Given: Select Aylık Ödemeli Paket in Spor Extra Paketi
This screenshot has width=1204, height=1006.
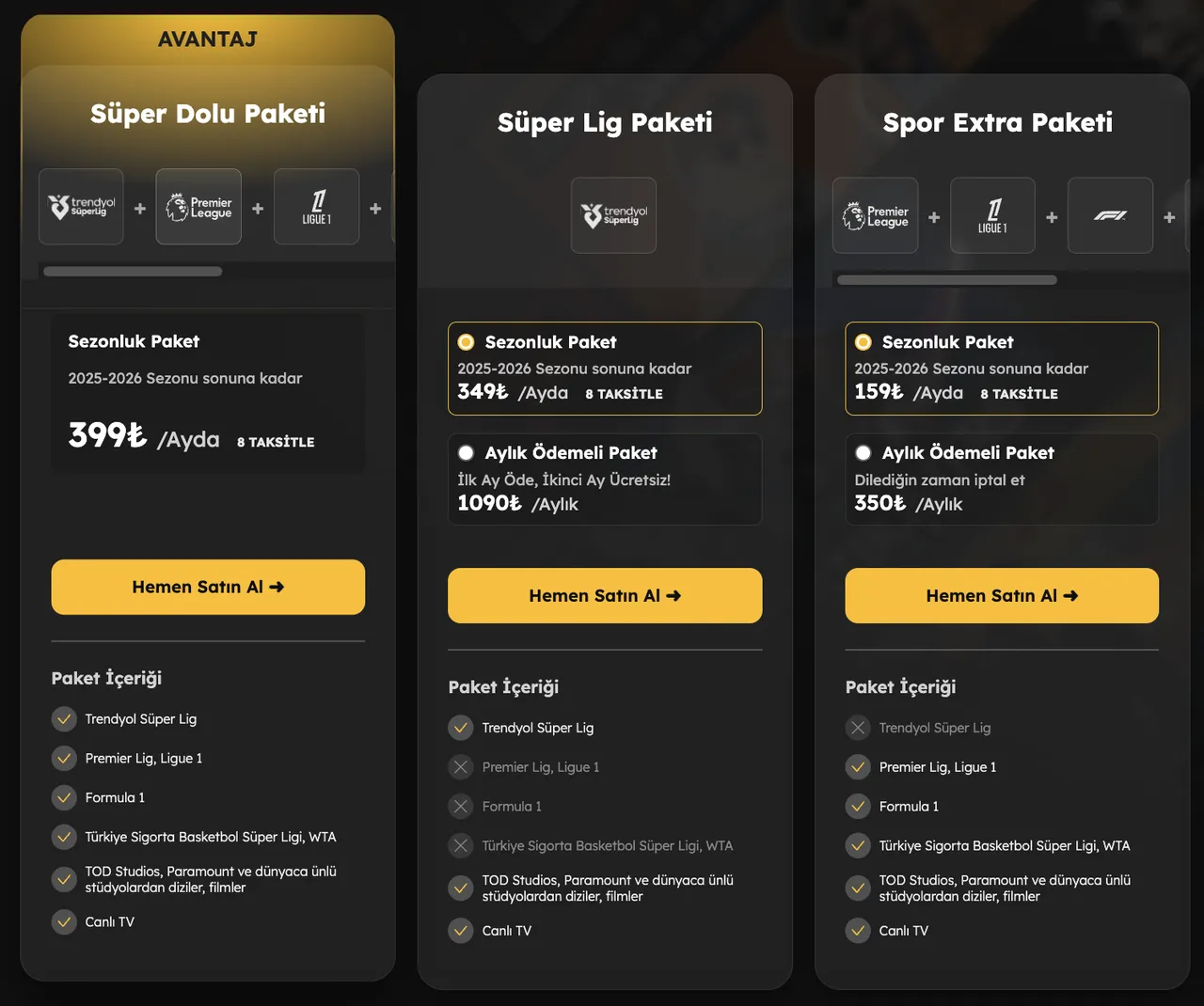Looking at the screenshot, I should pyautogui.click(x=863, y=453).
